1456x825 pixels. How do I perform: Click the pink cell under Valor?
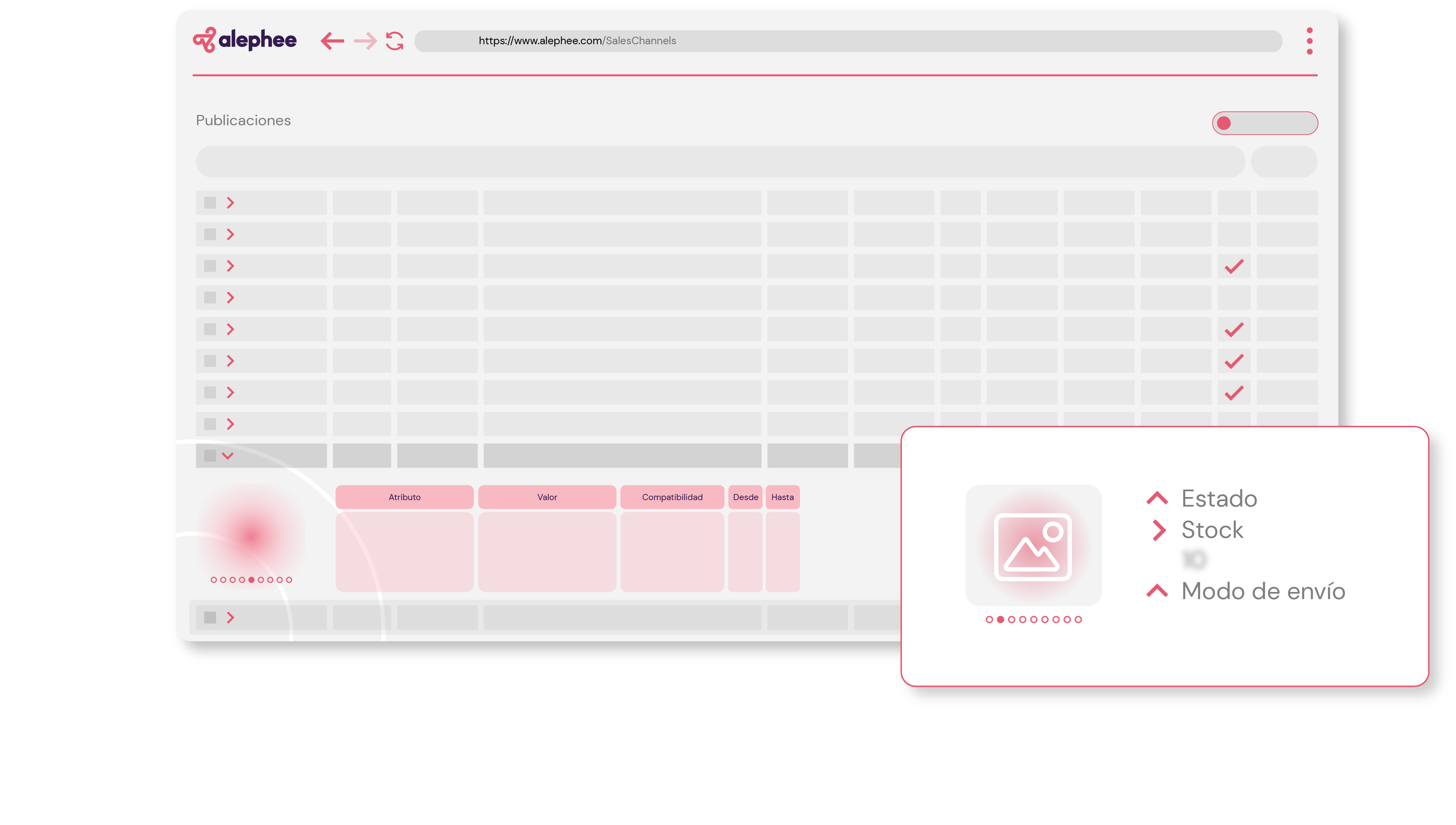(547, 552)
